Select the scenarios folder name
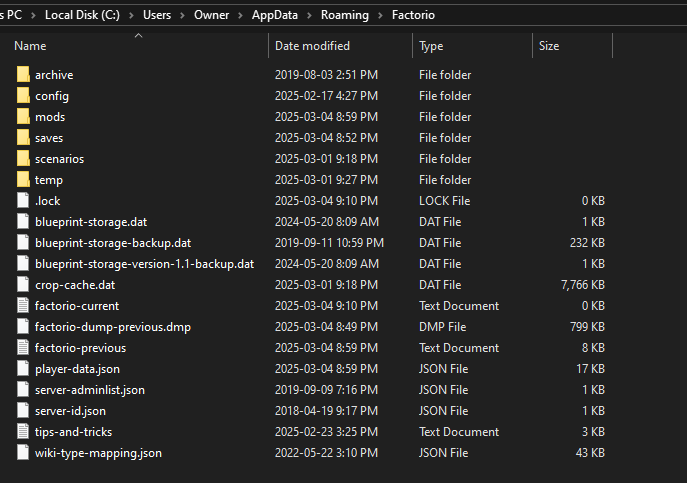The width and height of the screenshot is (687, 483). coord(59,159)
